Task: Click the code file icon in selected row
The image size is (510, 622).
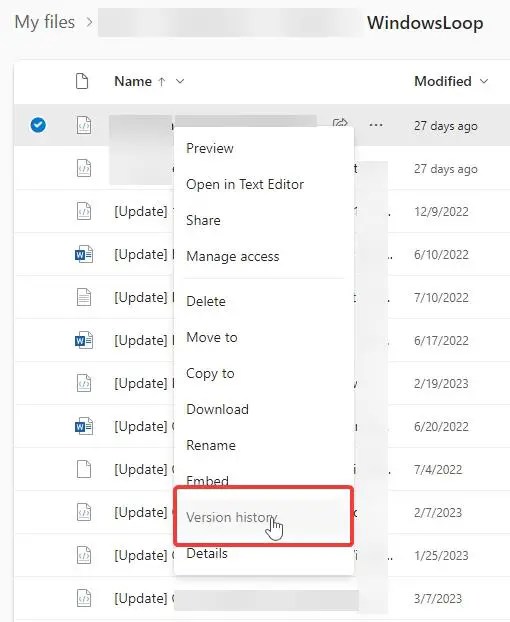Action: click(84, 125)
